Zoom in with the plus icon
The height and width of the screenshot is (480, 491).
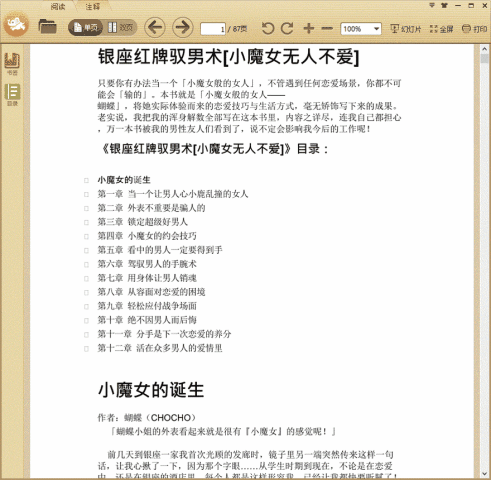309,28
